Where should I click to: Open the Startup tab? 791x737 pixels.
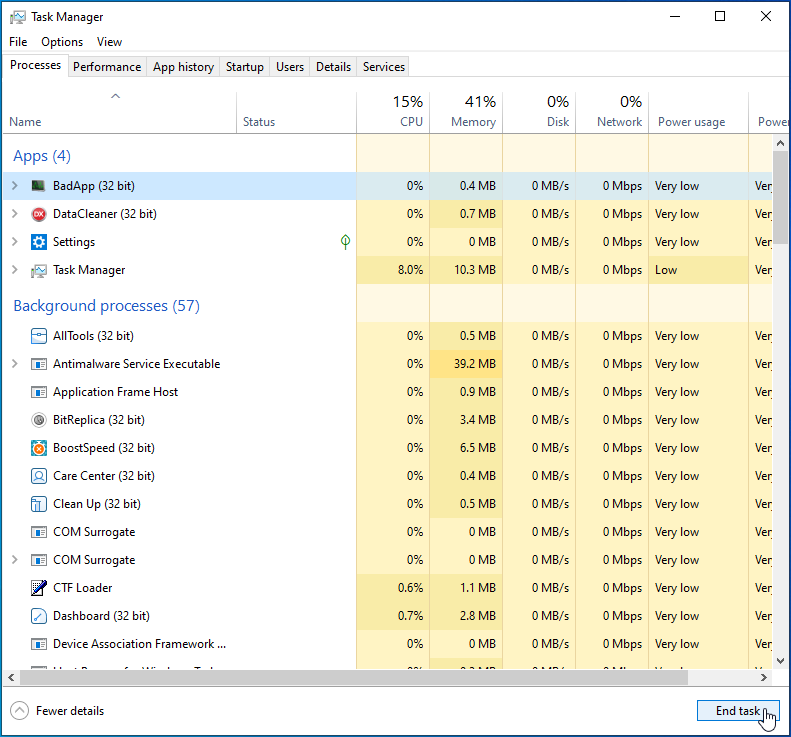point(245,67)
